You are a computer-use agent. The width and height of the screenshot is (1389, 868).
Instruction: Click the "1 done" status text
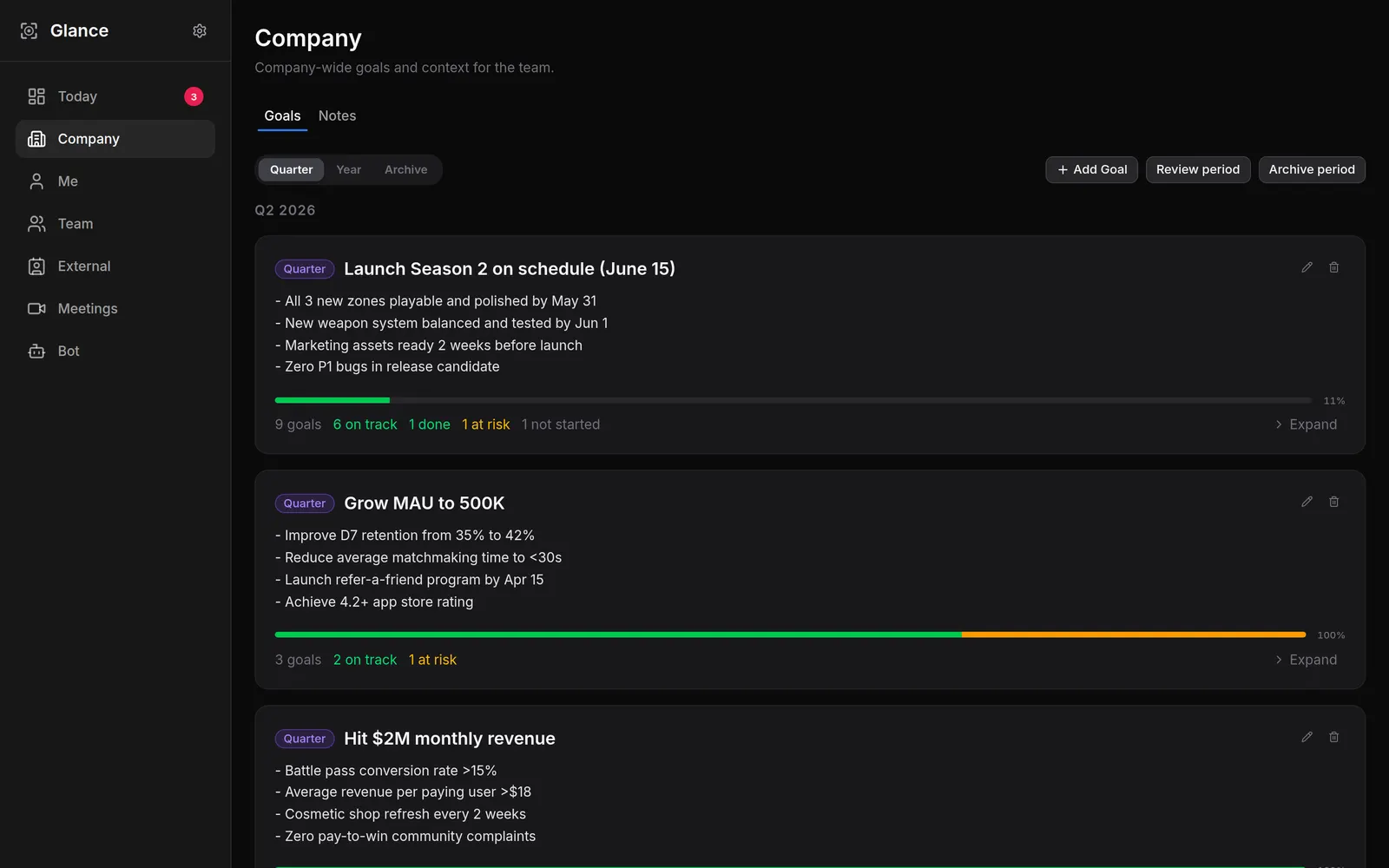(430, 424)
